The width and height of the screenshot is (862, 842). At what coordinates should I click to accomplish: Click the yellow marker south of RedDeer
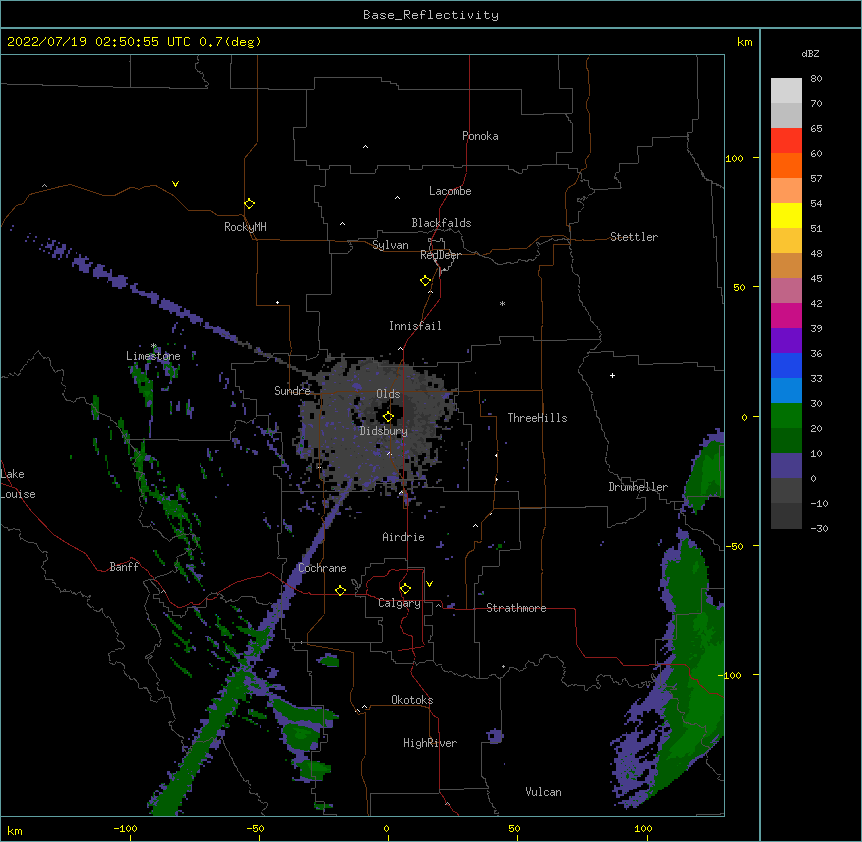426,281
